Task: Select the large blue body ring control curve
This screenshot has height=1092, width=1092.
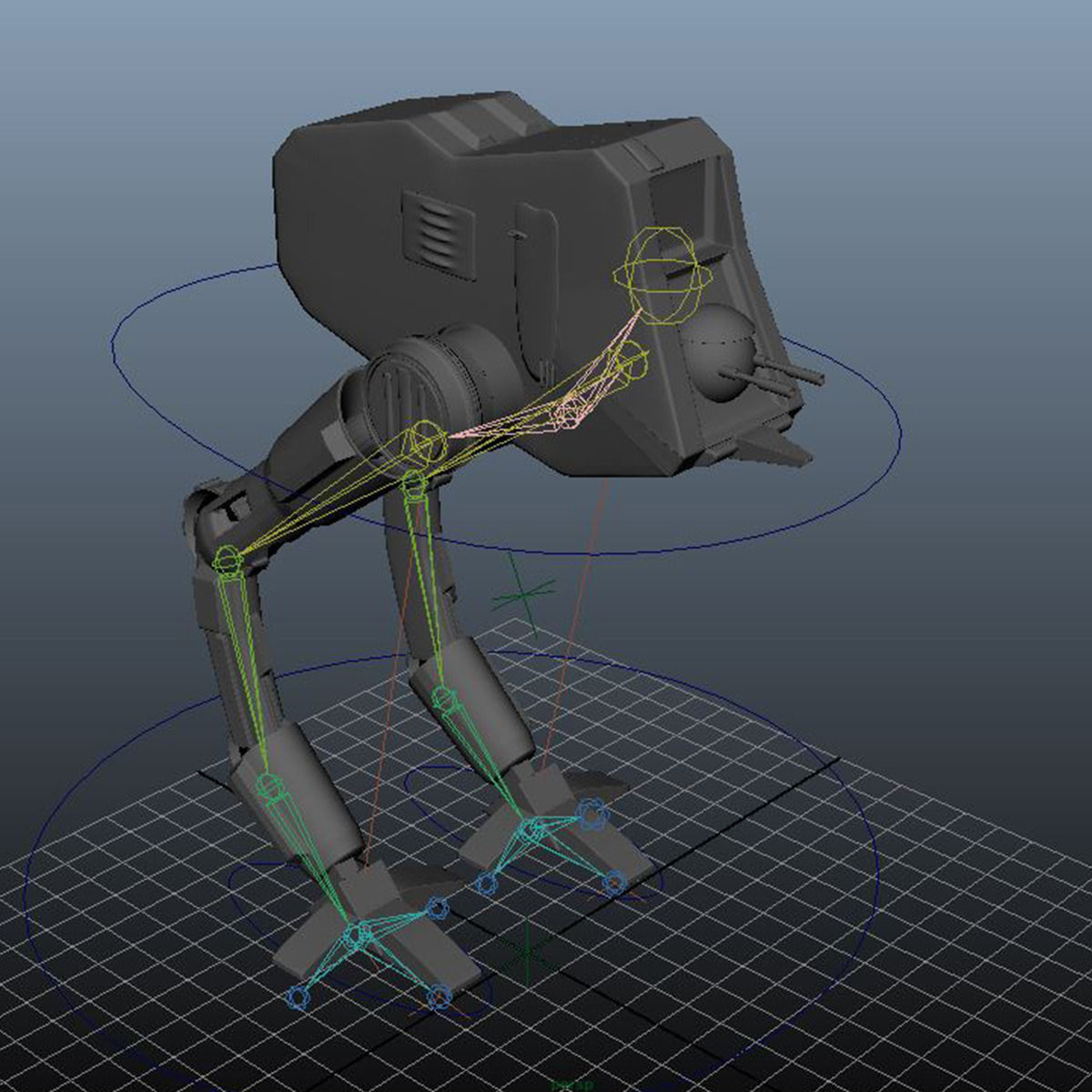Action: coord(507,409)
